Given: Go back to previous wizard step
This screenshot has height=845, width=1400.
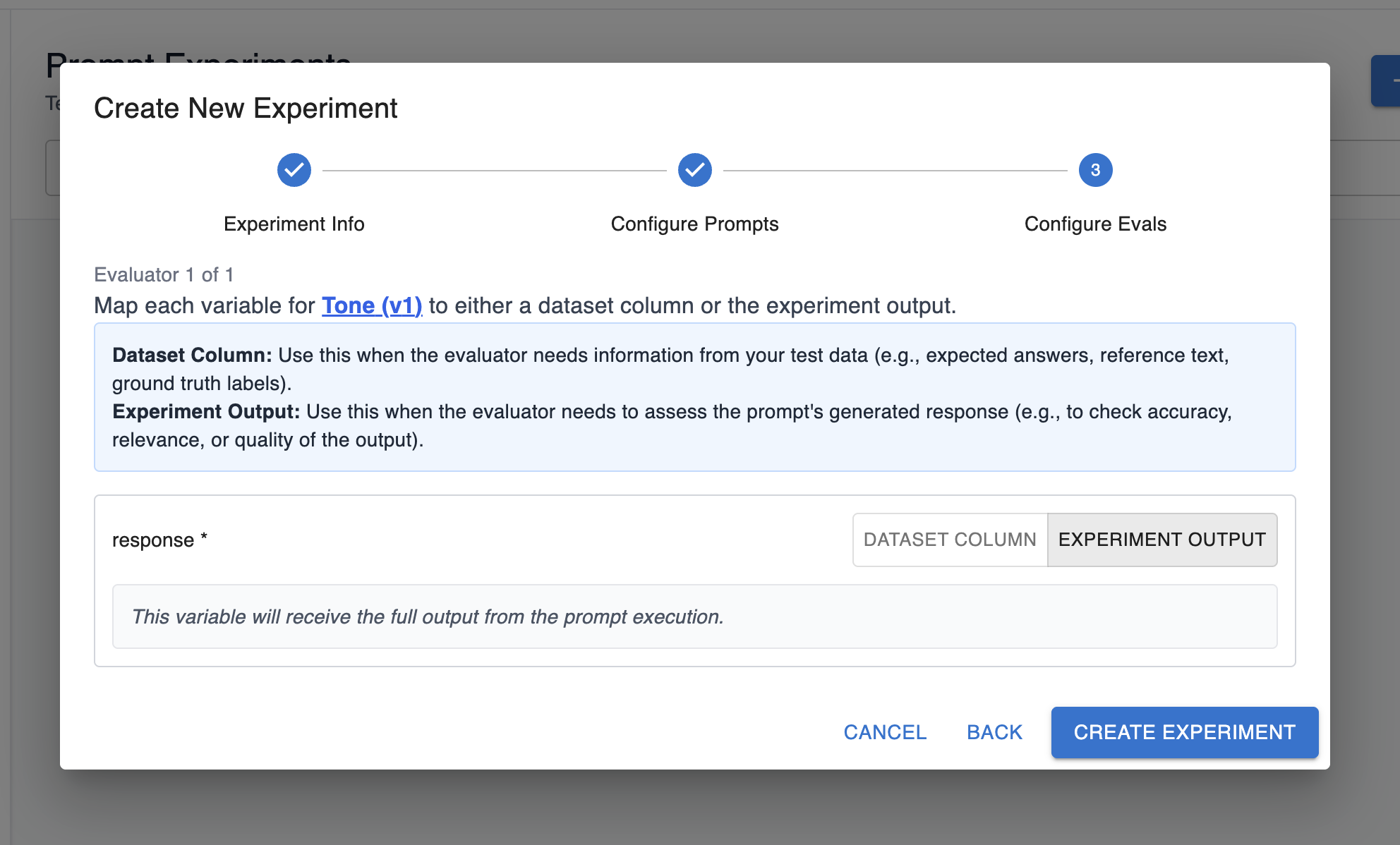Looking at the screenshot, I should click(994, 732).
